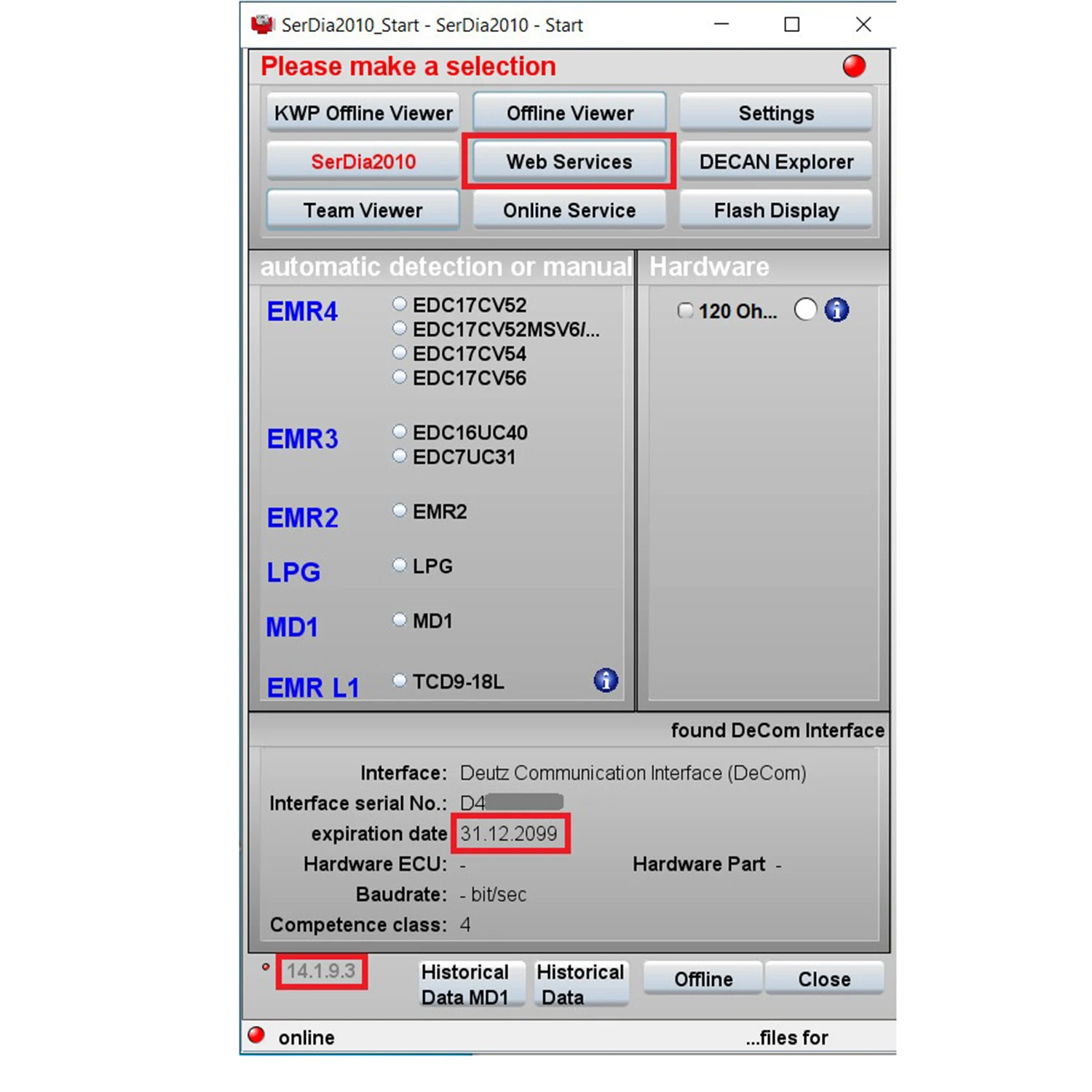Start Team Viewer
1092x1092 pixels.
point(363,210)
